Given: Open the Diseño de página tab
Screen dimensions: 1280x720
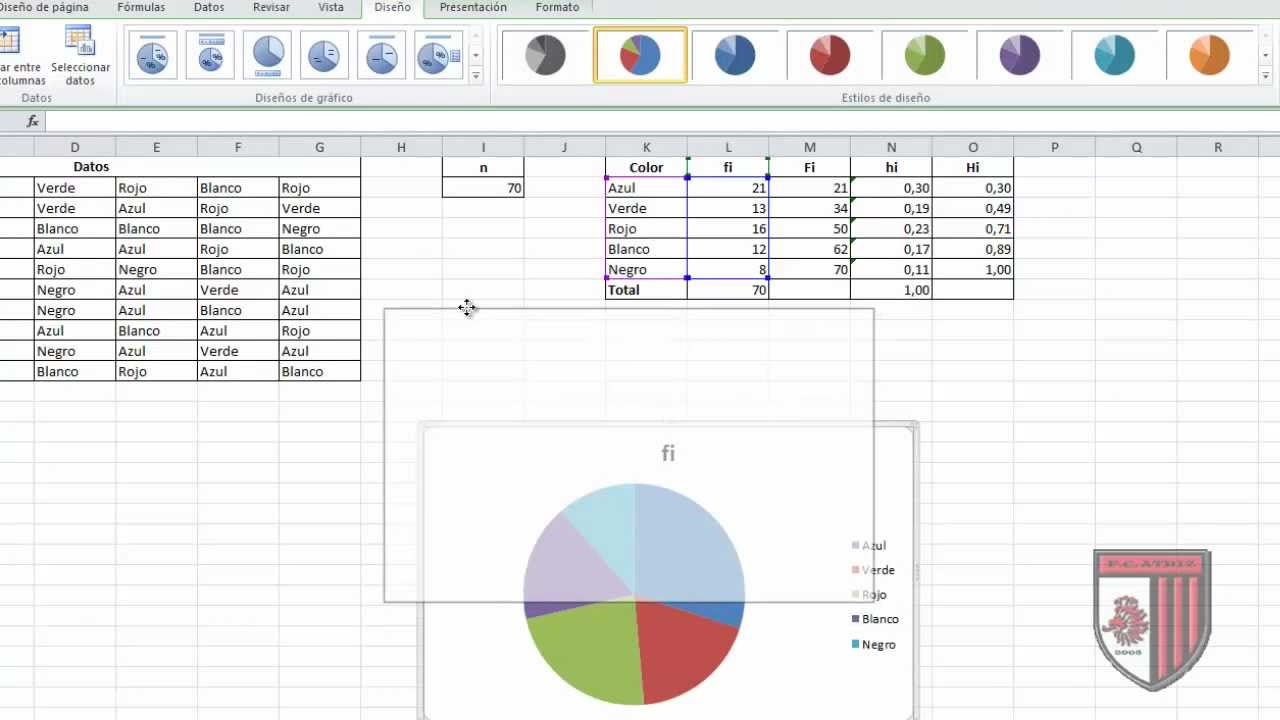Looking at the screenshot, I should pyautogui.click(x=45, y=7).
